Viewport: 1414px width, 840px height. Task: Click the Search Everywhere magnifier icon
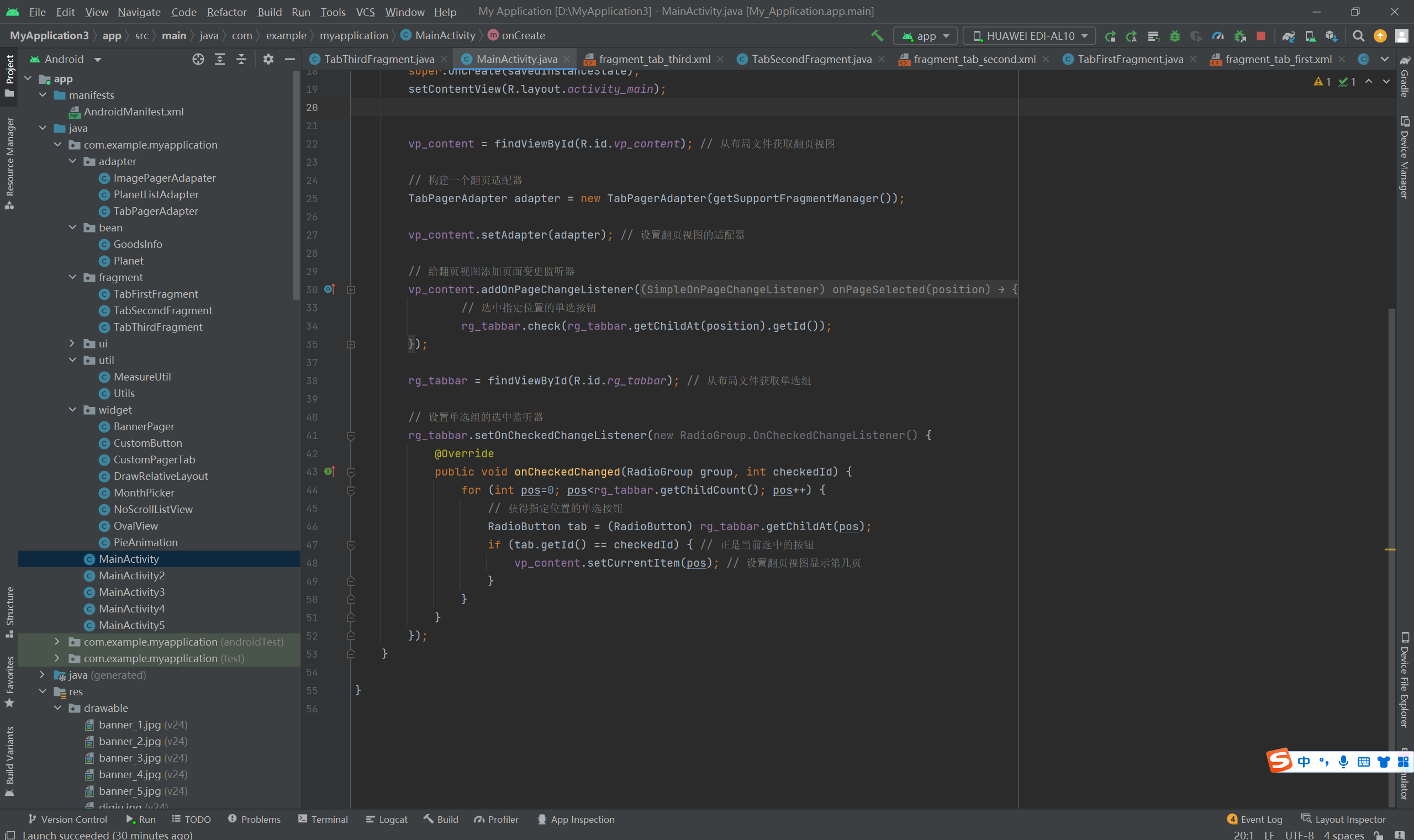coord(1358,36)
